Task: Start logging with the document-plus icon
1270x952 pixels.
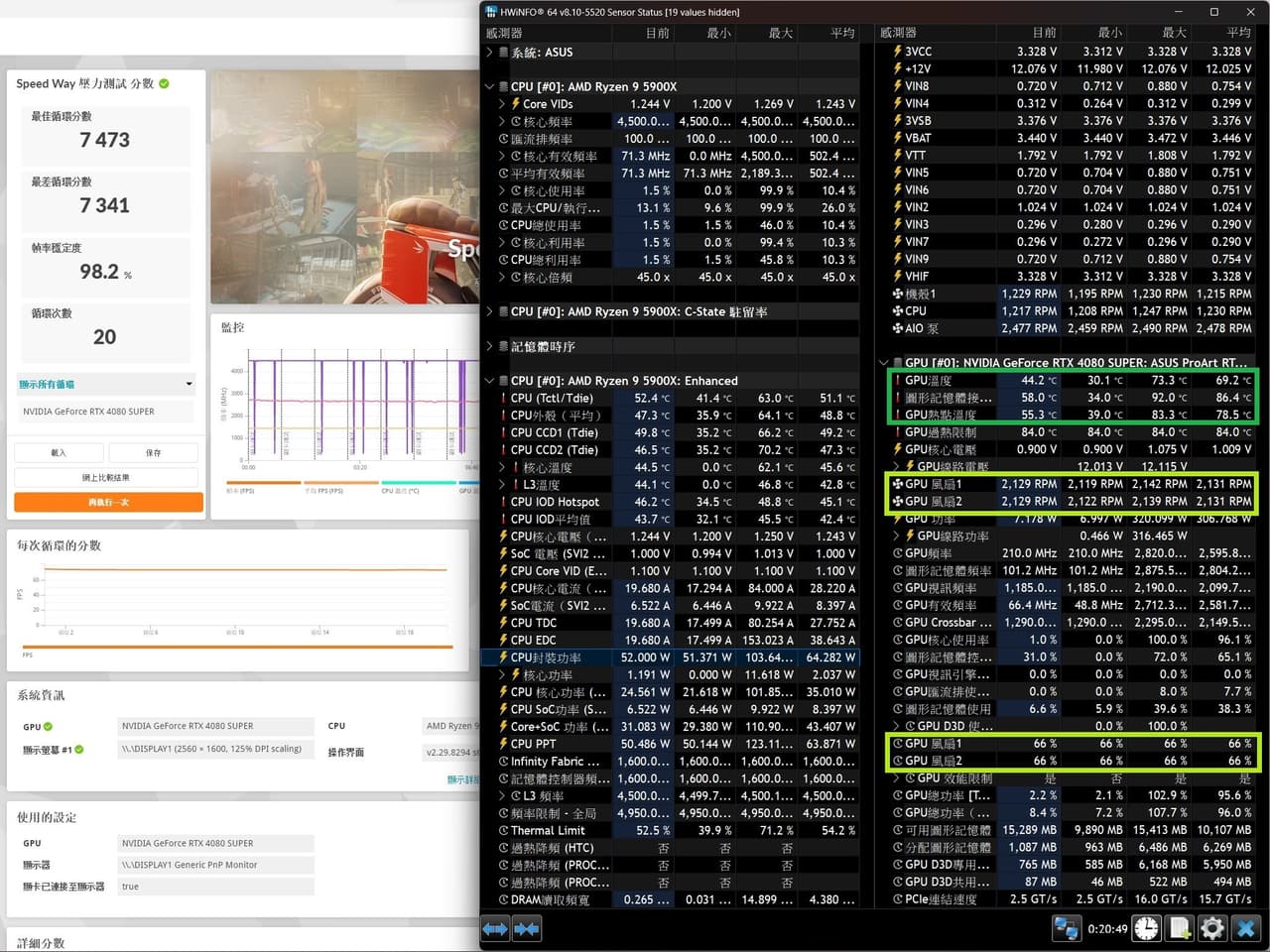Action: pyautogui.click(x=1180, y=929)
